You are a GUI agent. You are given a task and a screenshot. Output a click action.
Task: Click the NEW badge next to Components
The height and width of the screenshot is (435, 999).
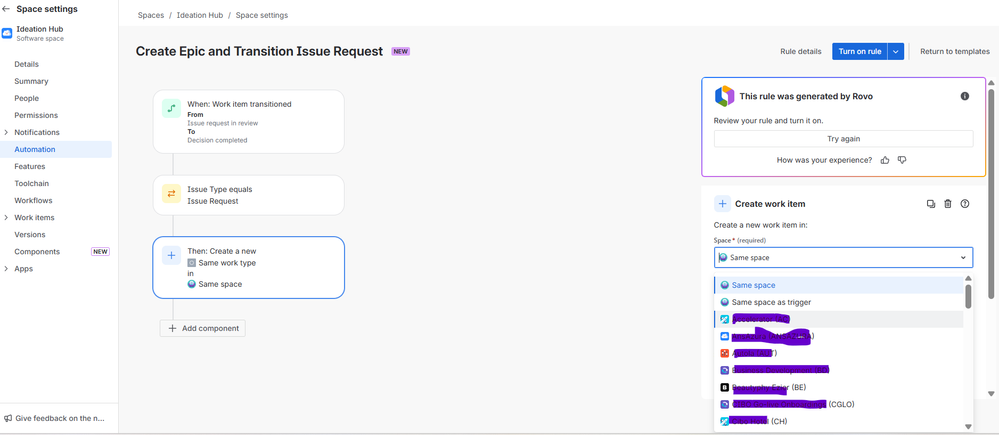tap(101, 252)
